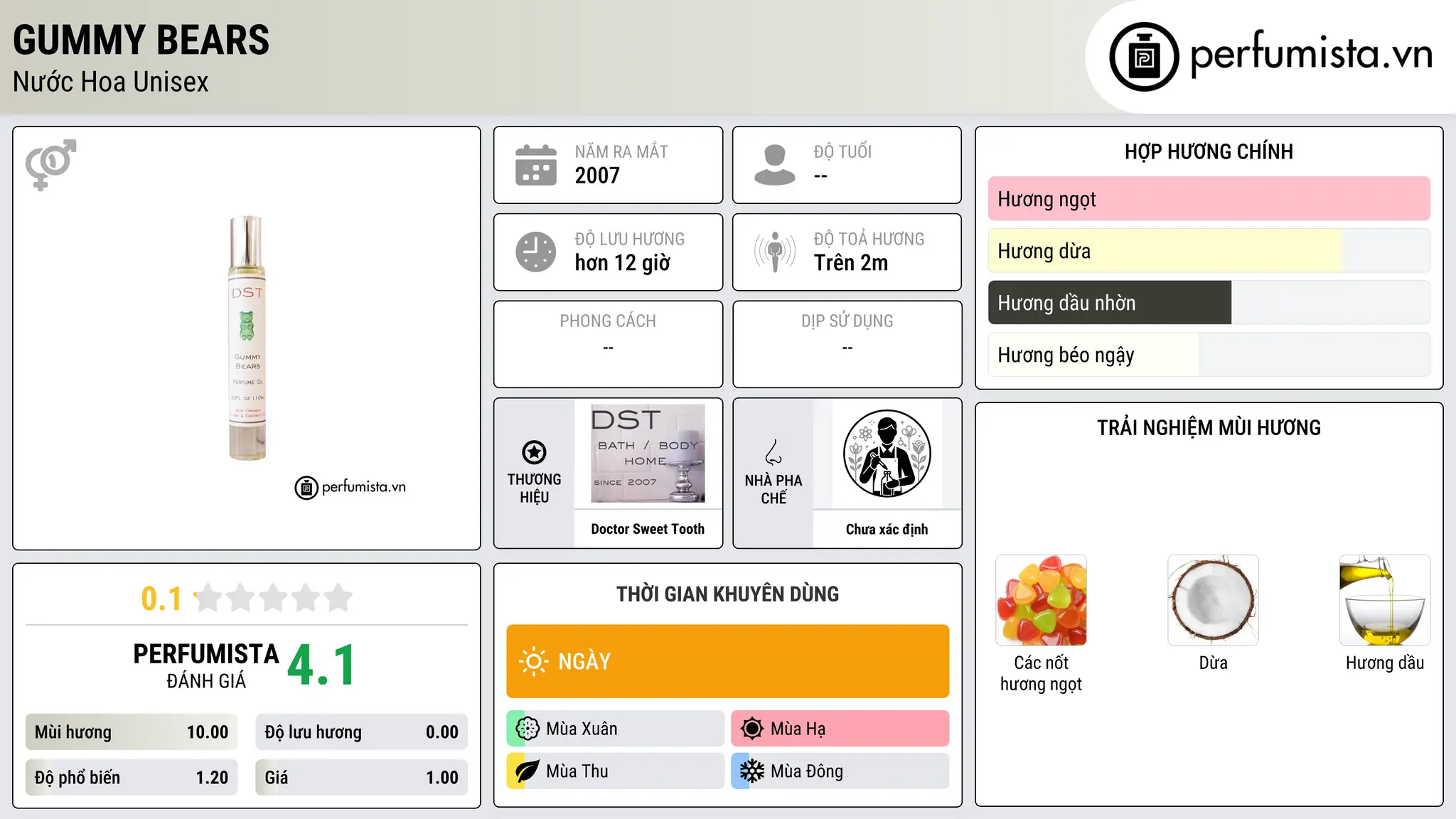Click the leaf icon for Mùa Thu
This screenshot has width=1456, height=819.
coord(528,771)
